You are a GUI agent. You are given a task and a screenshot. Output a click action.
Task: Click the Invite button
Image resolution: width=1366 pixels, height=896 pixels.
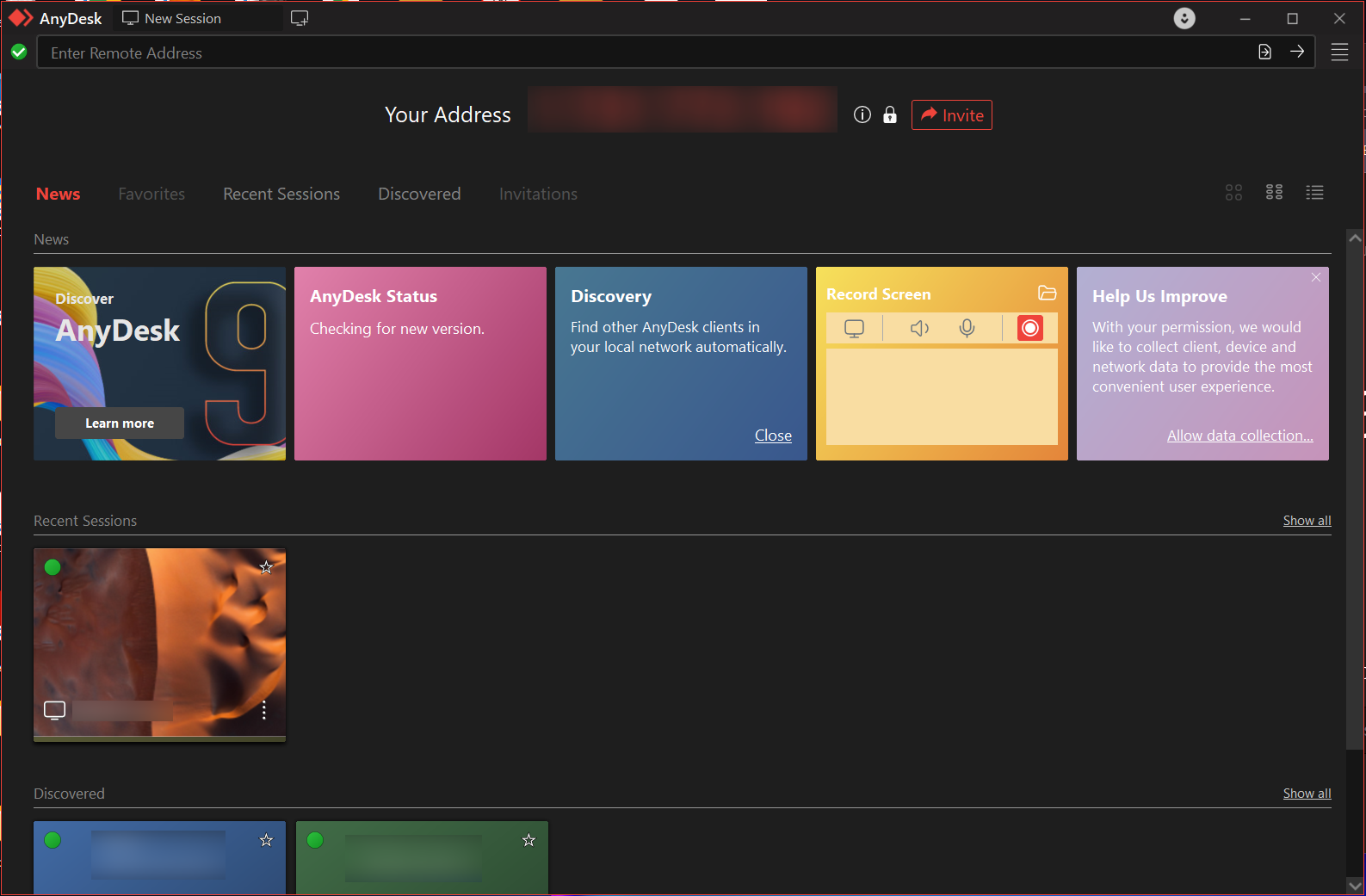point(951,115)
